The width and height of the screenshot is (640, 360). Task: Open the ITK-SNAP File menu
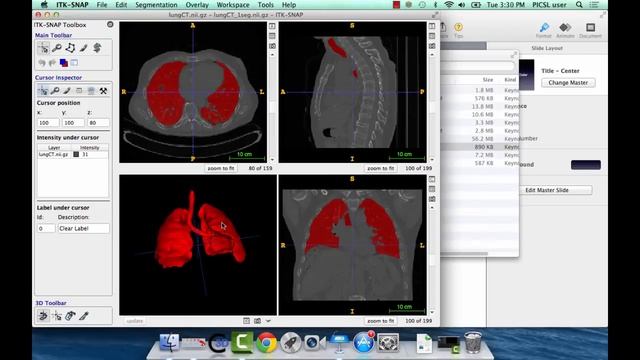click(102, 5)
